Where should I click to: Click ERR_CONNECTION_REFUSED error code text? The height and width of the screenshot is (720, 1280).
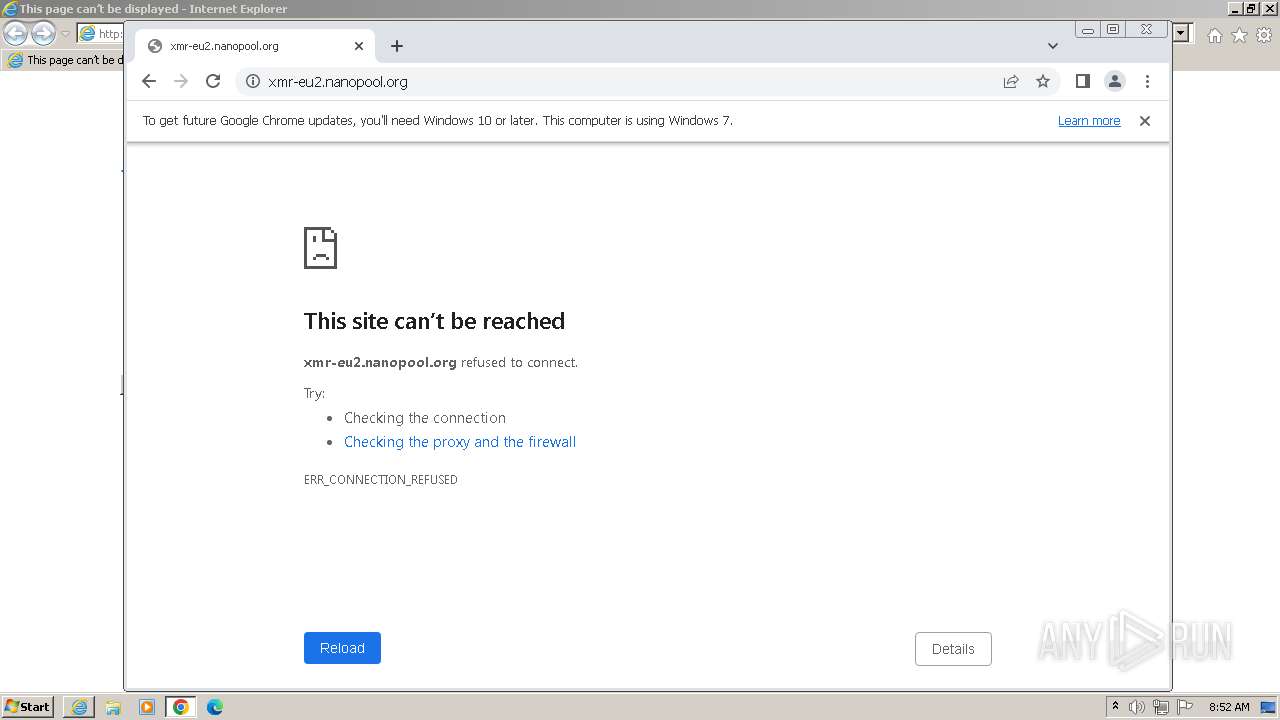click(x=381, y=480)
